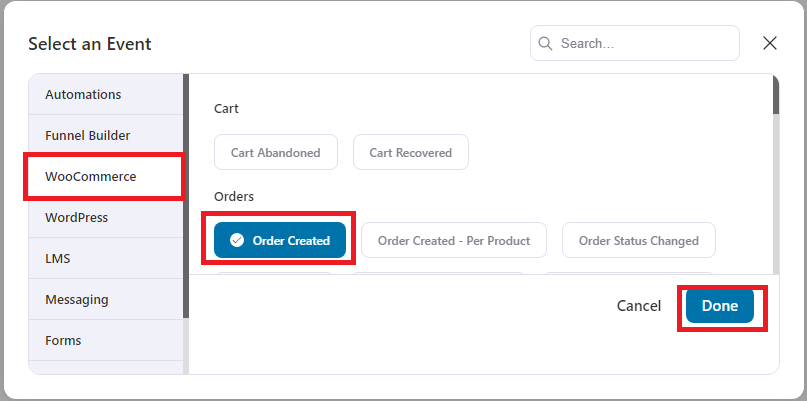Open the LMS category

(x=106, y=258)
